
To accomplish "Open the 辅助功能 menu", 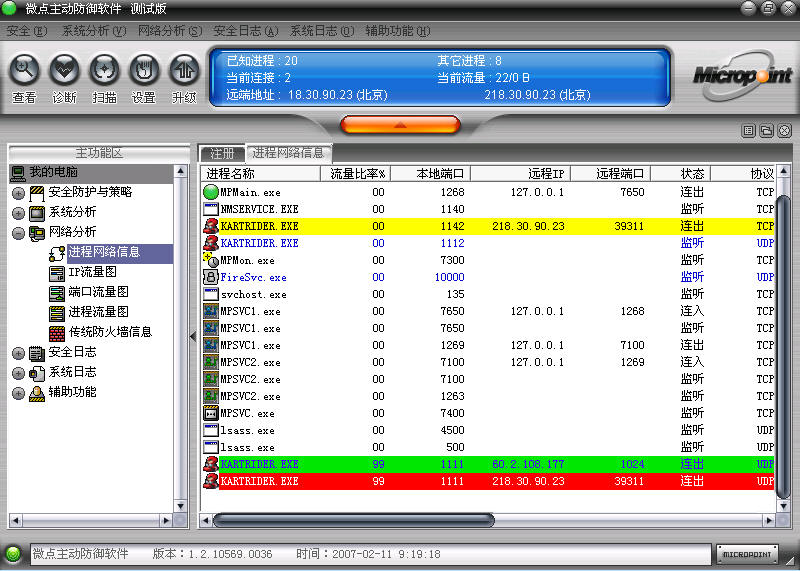I will (398, 31).
